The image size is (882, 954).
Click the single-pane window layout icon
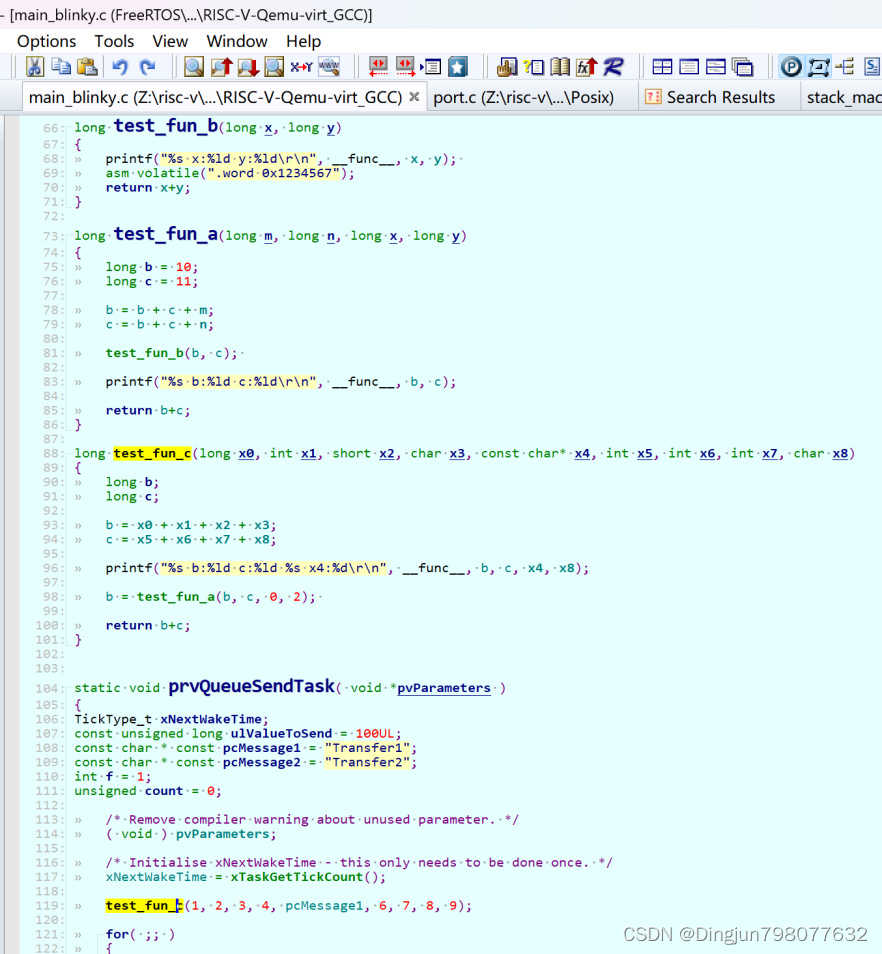689,66
